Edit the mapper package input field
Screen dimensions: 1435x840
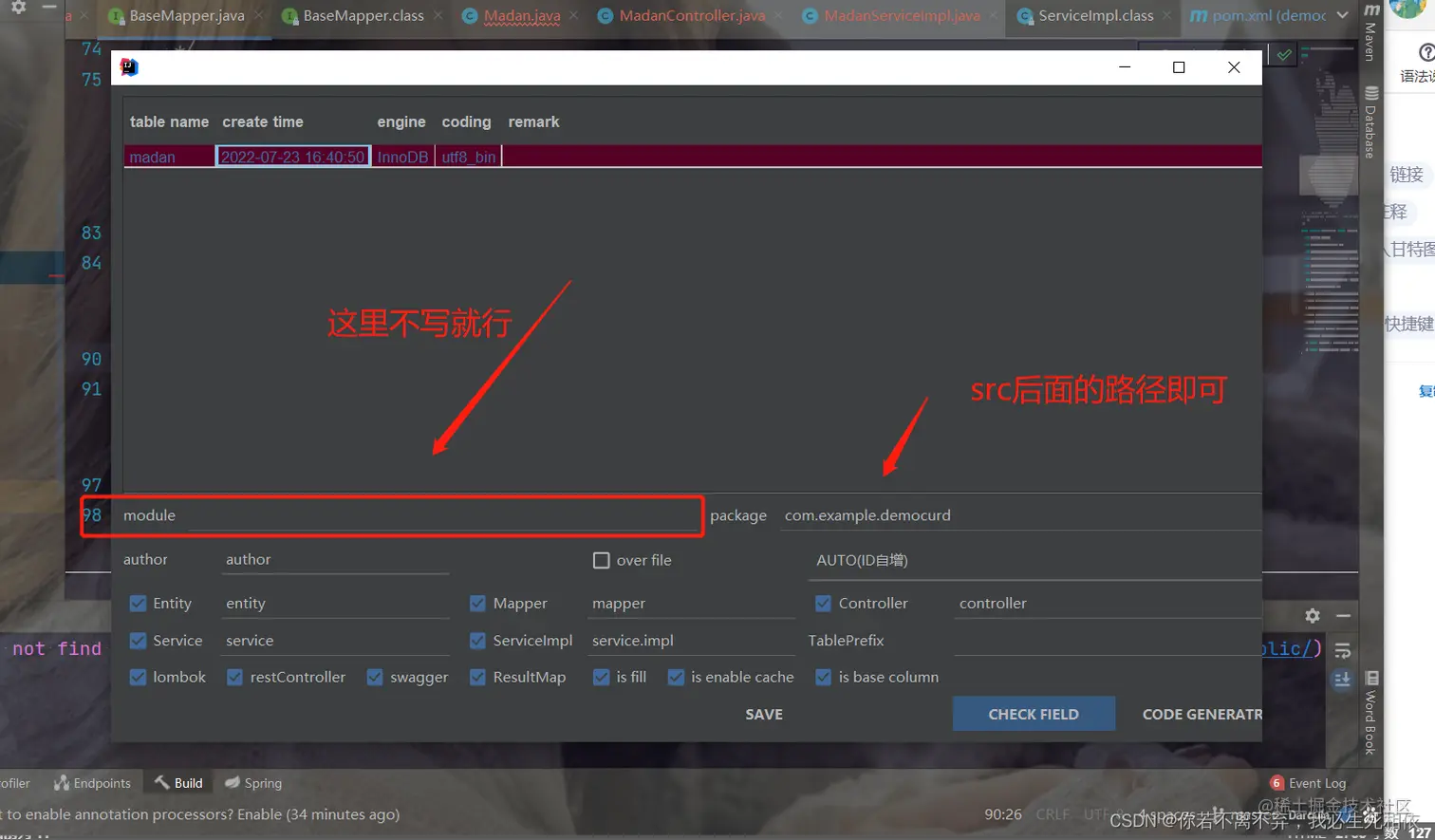point(691,604)
